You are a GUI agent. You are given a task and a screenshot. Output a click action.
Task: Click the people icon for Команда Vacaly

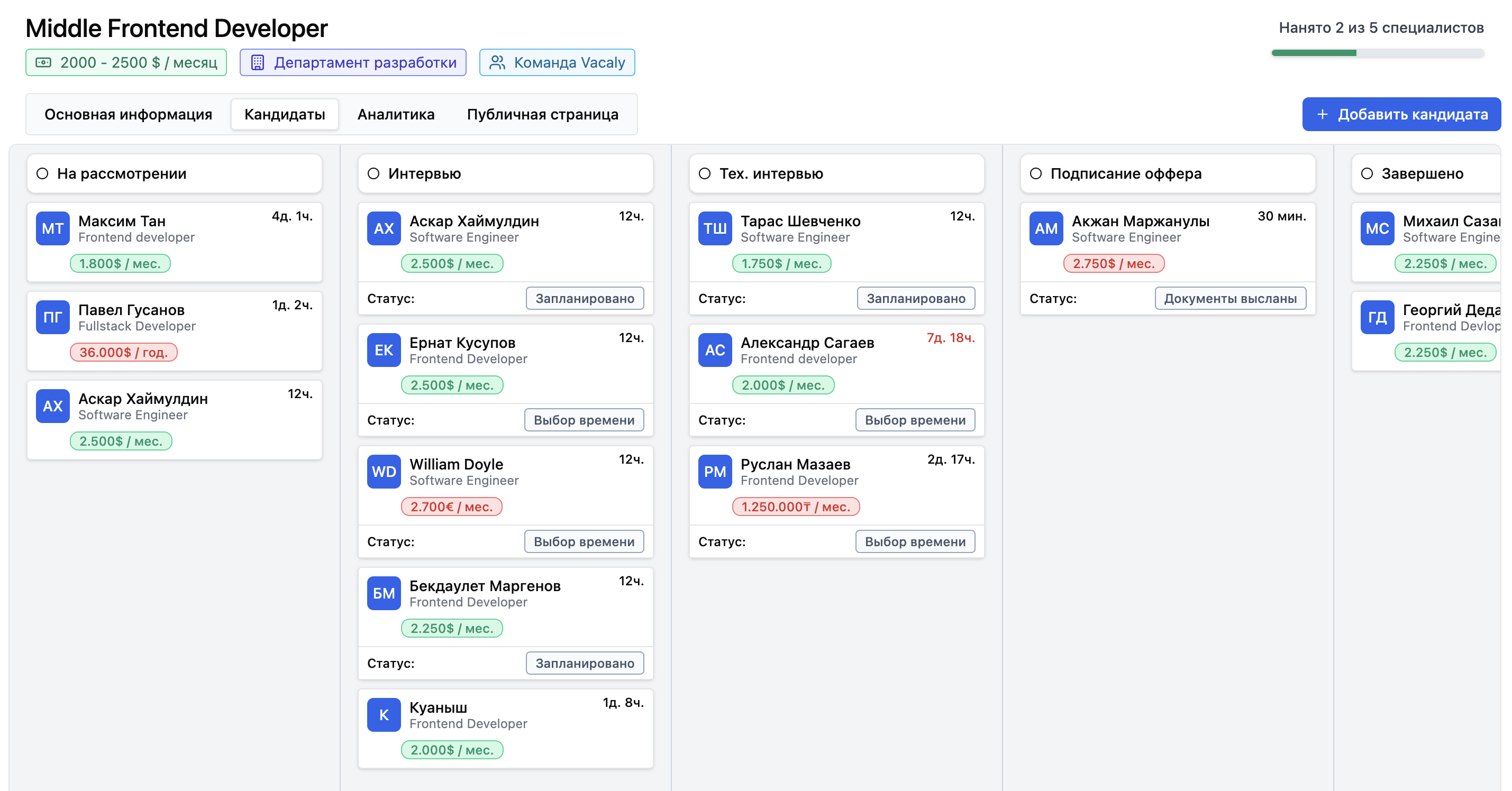point(497,62)
